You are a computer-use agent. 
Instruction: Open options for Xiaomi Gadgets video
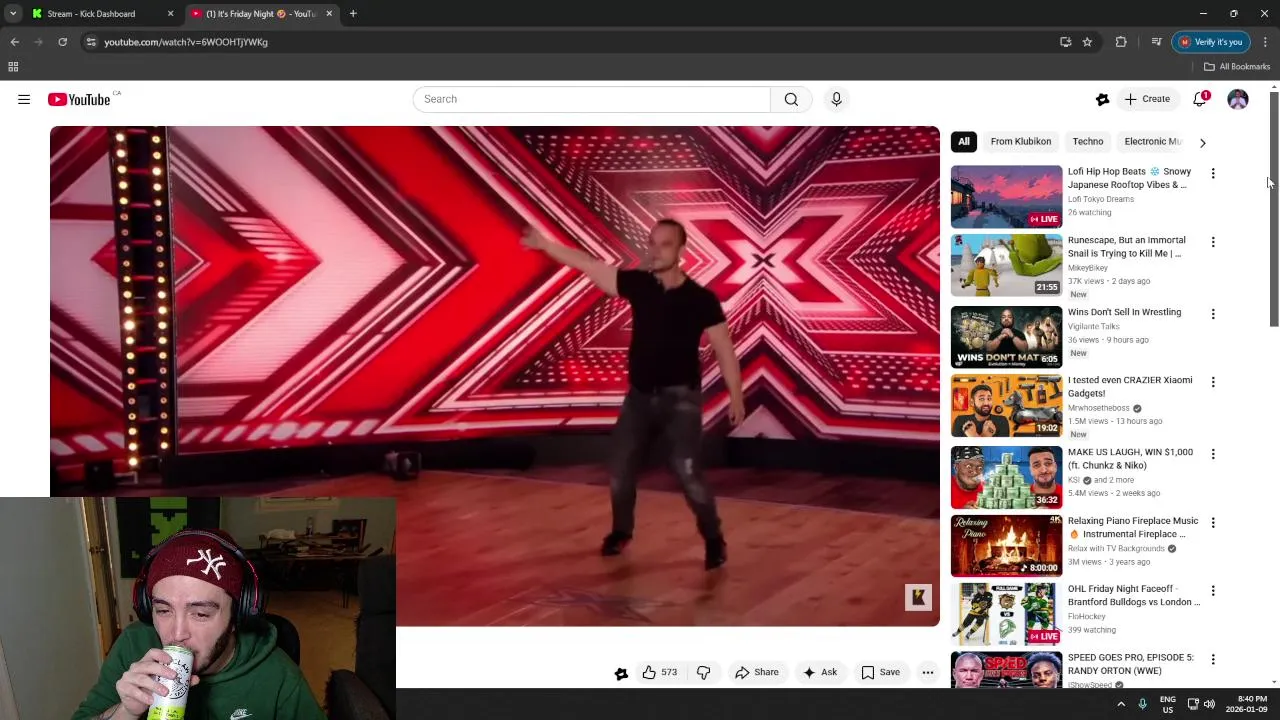[x=1213, y=382]
